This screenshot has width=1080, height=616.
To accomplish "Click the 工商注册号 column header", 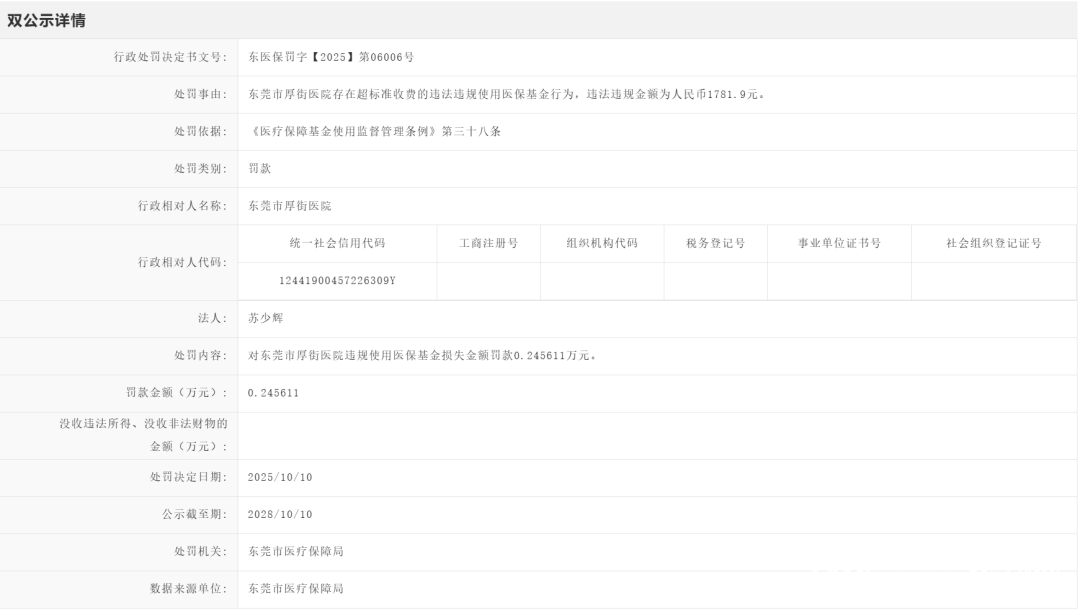I will coord(488,244).
